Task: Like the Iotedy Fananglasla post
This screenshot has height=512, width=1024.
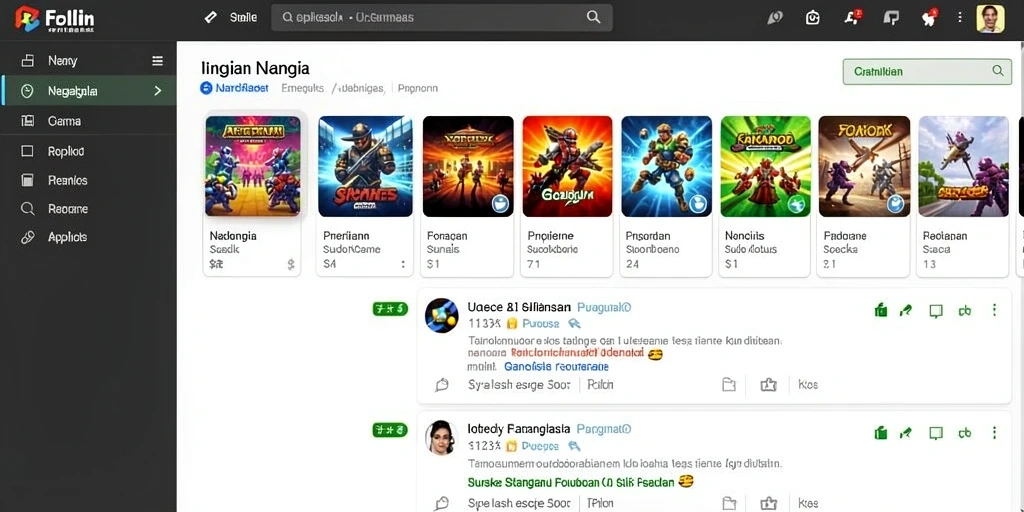Action: click(x=880, y=432)
